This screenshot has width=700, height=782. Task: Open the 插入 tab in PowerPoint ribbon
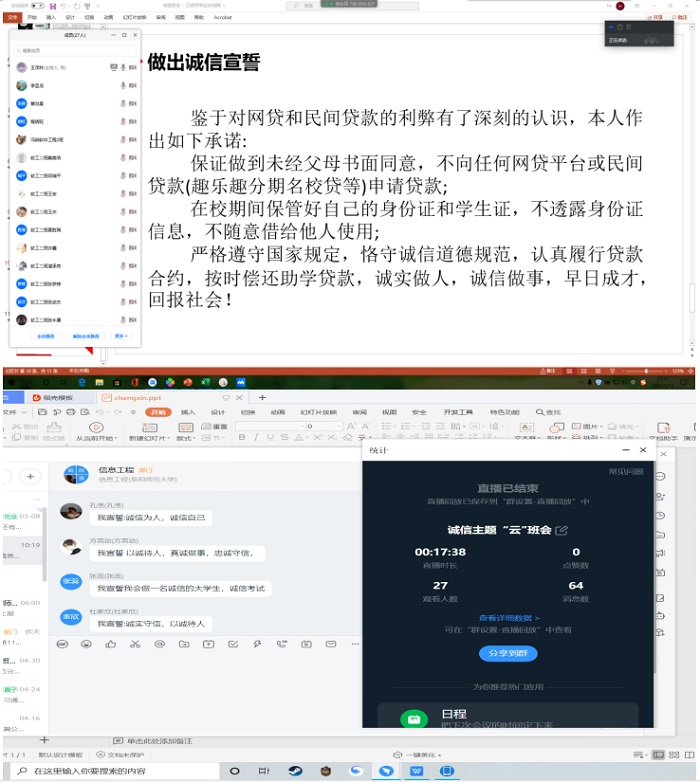coord(49,17)
